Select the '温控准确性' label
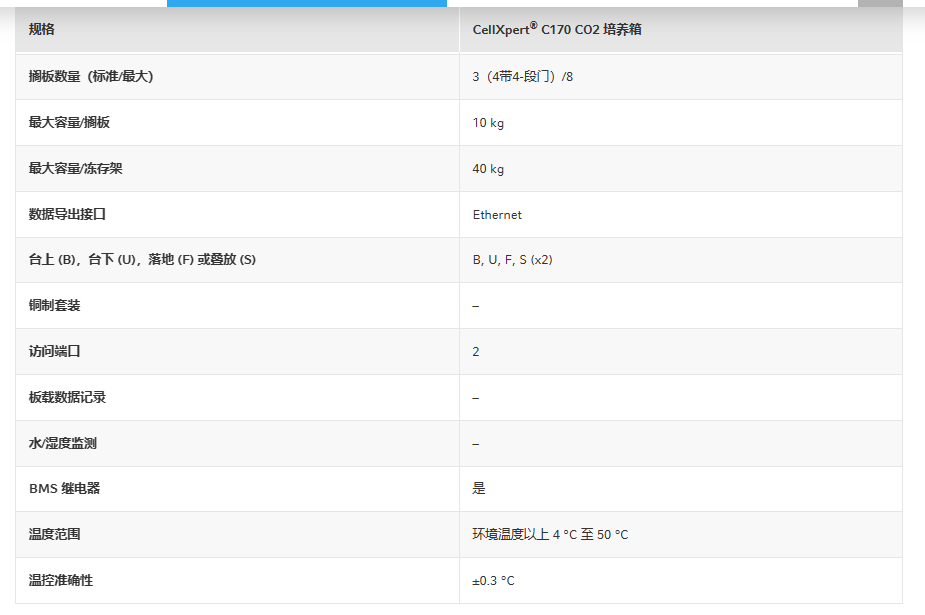The width and height of the screenshot is (925, 615). click(x=61, y=580)
